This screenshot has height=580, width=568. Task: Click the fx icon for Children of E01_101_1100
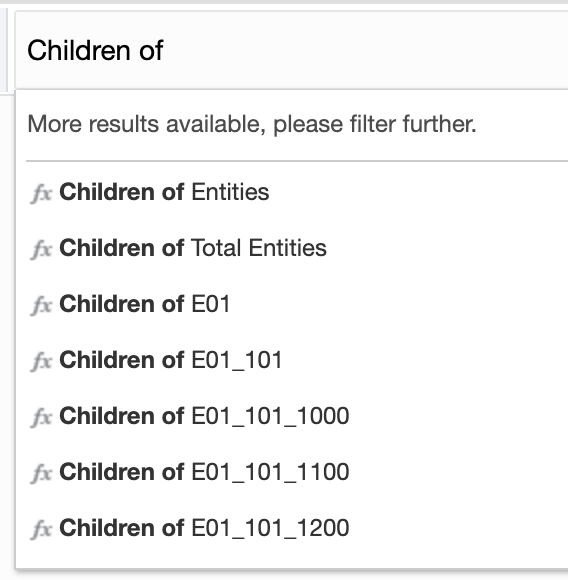click(x=41, y=473)
